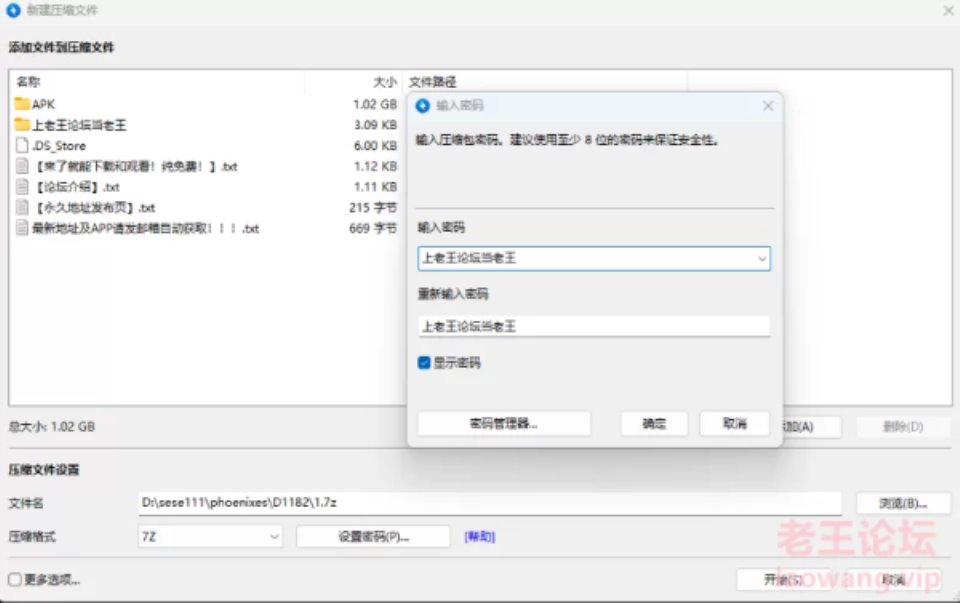Viewport: 960px width, 603px height.
Task: Sort by the 文件路径 column header
Action: click(432, 81)
